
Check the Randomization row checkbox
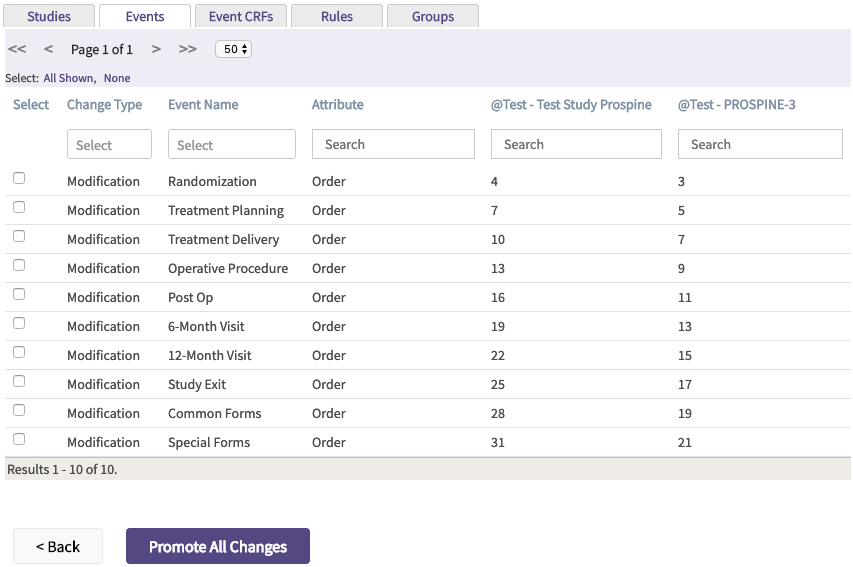[19, 178]
